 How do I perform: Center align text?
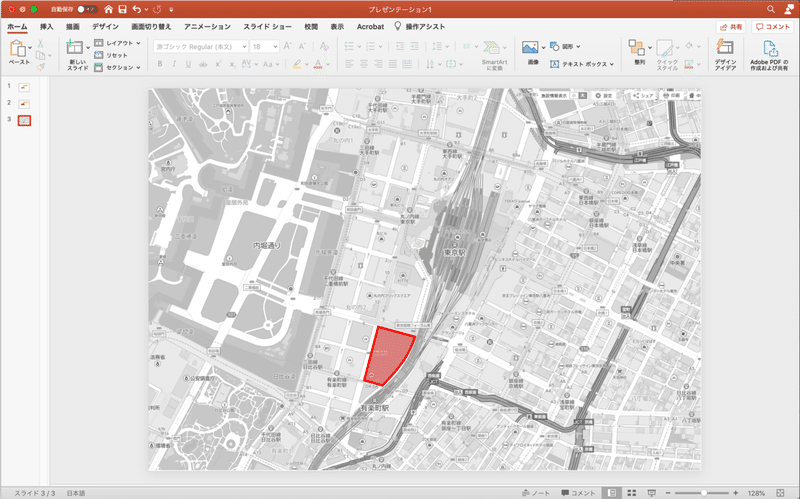click(364, 64)
